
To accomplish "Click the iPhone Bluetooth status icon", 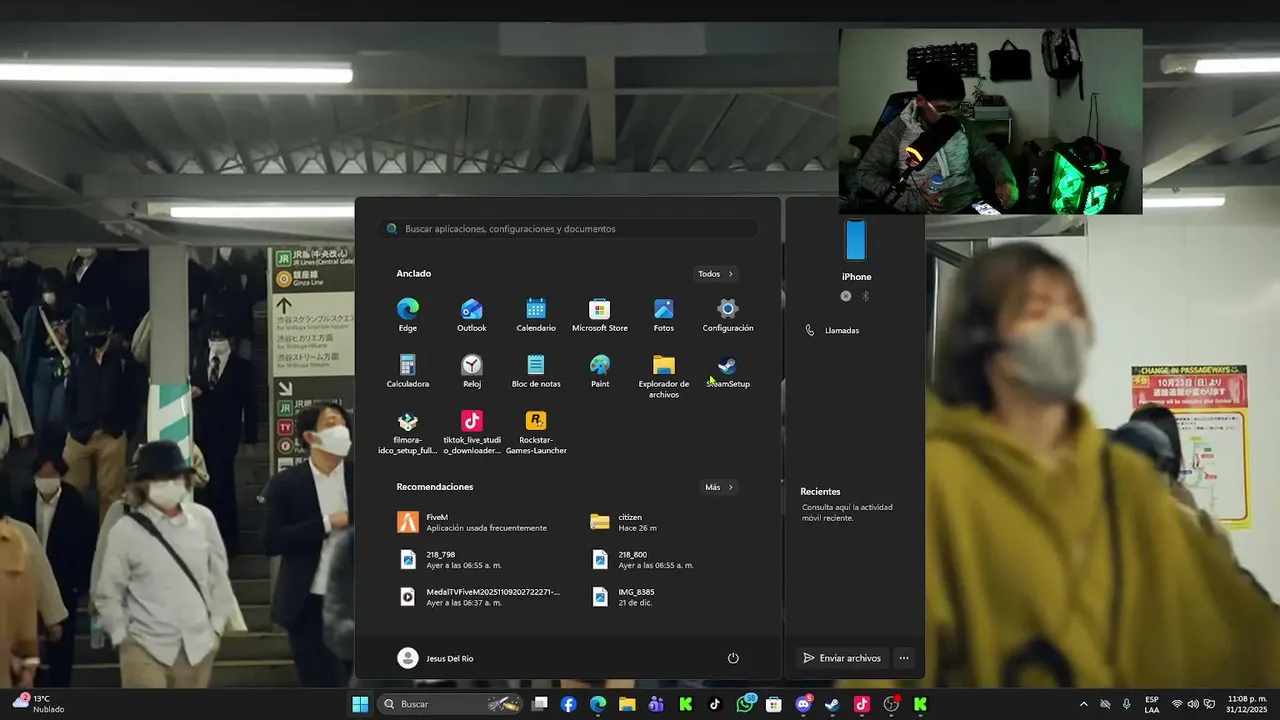I will (x=866, y=296).
